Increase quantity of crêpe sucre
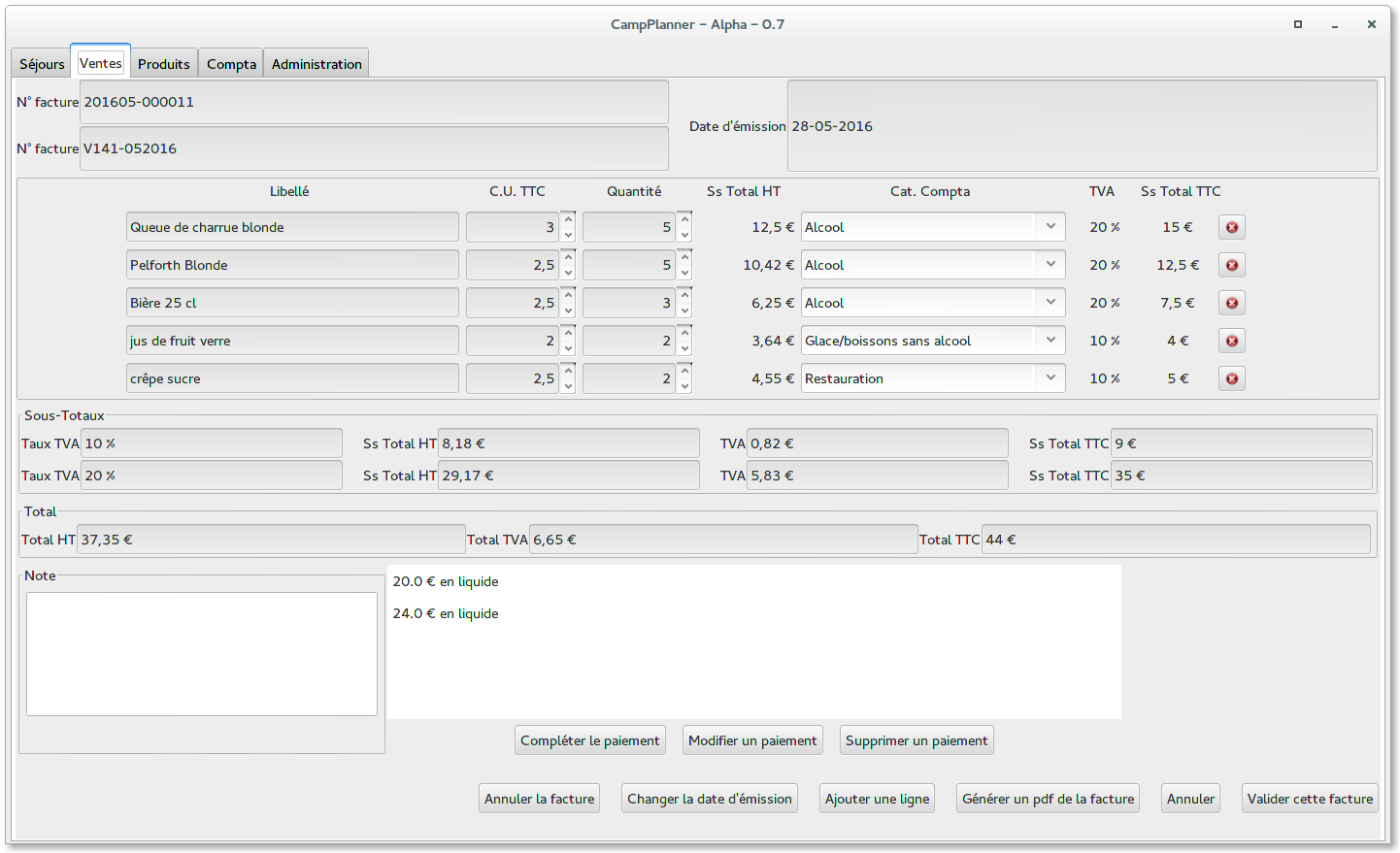Viewport: 1400px width, 853px height. pos(684,371)
